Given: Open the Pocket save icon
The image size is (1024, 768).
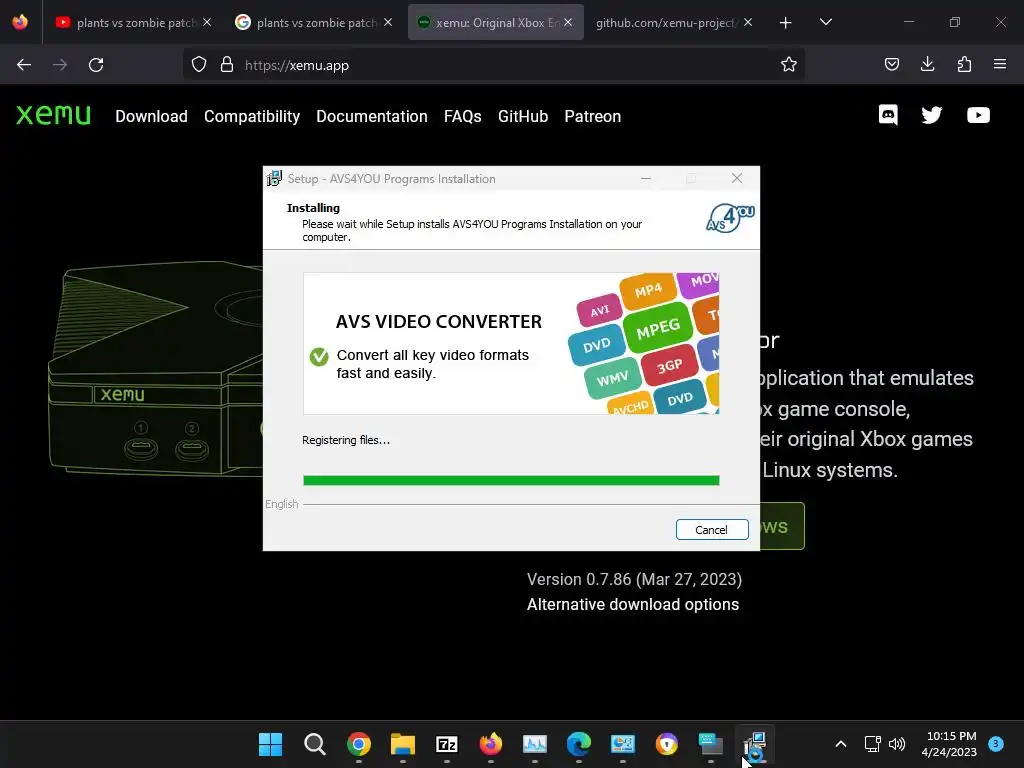Looking at the screenshot, I should (891, 64).
